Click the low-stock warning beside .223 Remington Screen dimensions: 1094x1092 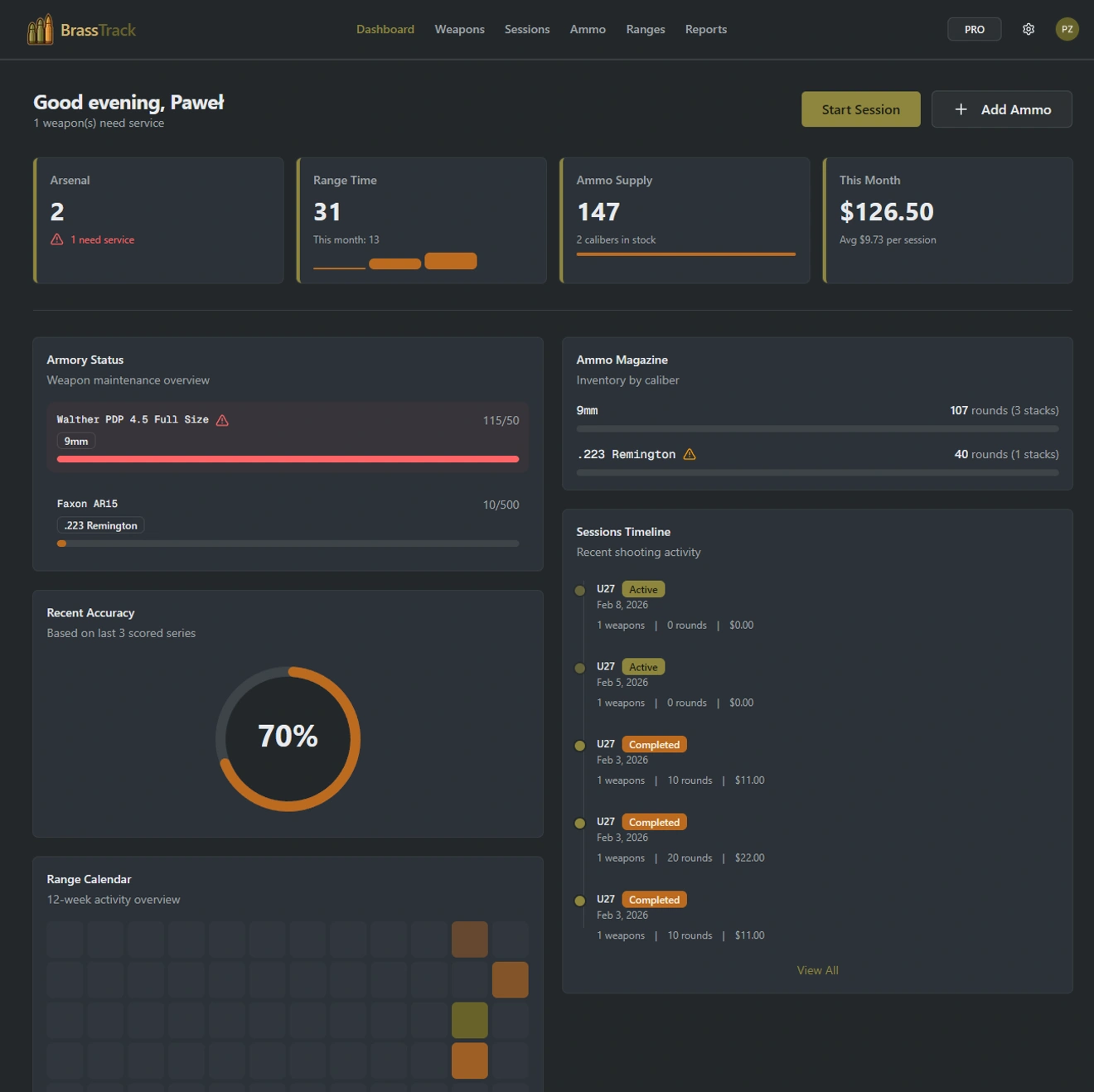689,454
